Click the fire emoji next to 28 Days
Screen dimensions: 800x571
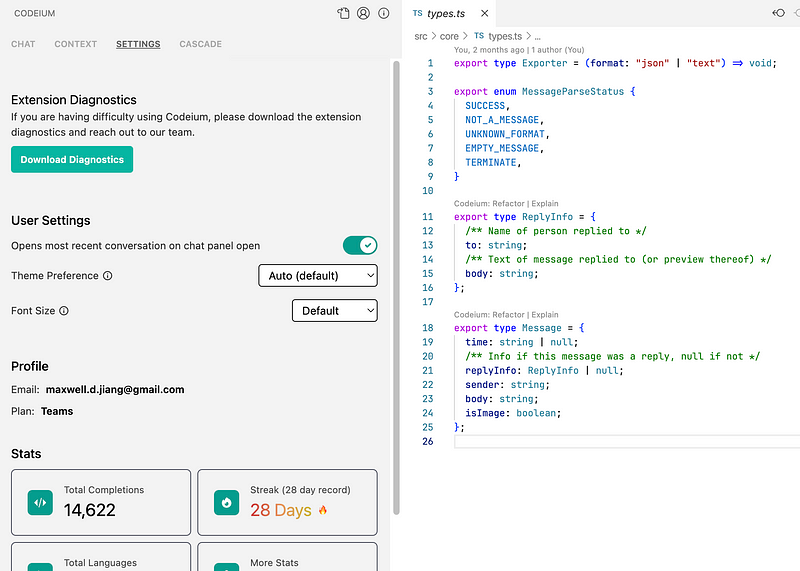322,510
